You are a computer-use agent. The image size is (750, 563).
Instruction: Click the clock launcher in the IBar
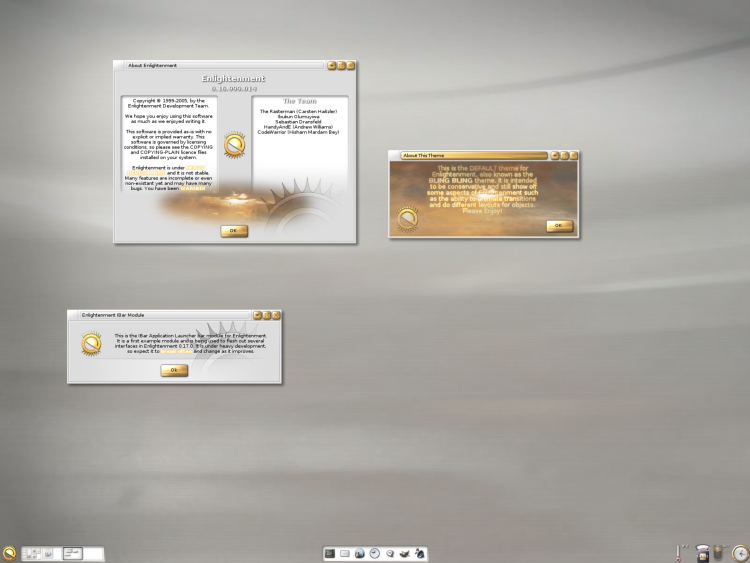pos(375,553)
